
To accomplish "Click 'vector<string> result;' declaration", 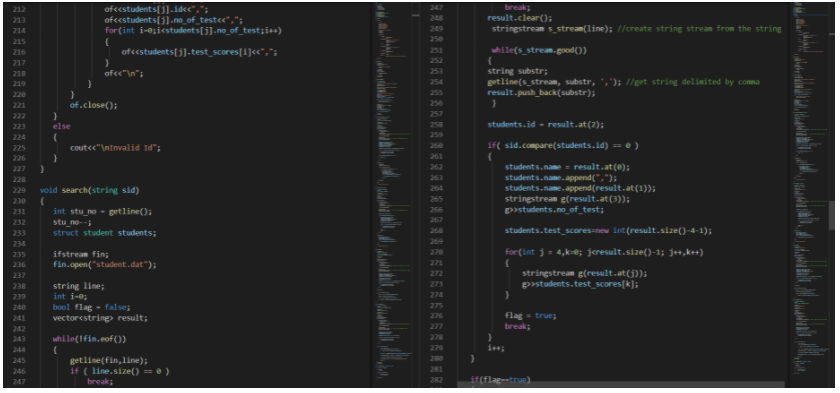I will coord(100,318).
